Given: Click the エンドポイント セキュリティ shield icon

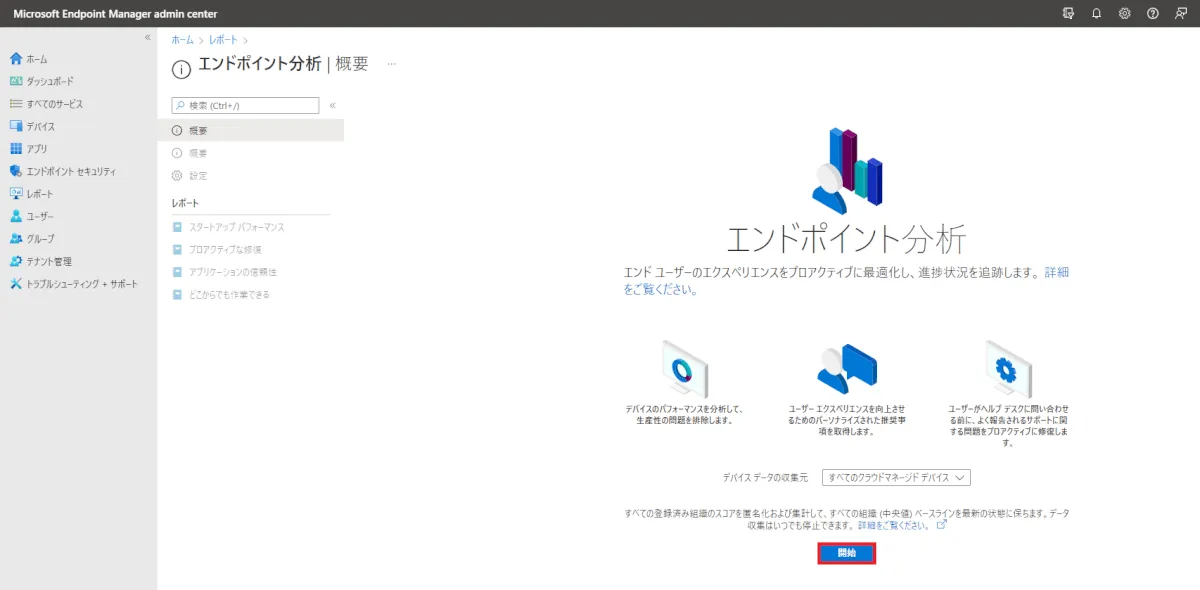Looking at the screenshot, I should (x=16, y=171).
